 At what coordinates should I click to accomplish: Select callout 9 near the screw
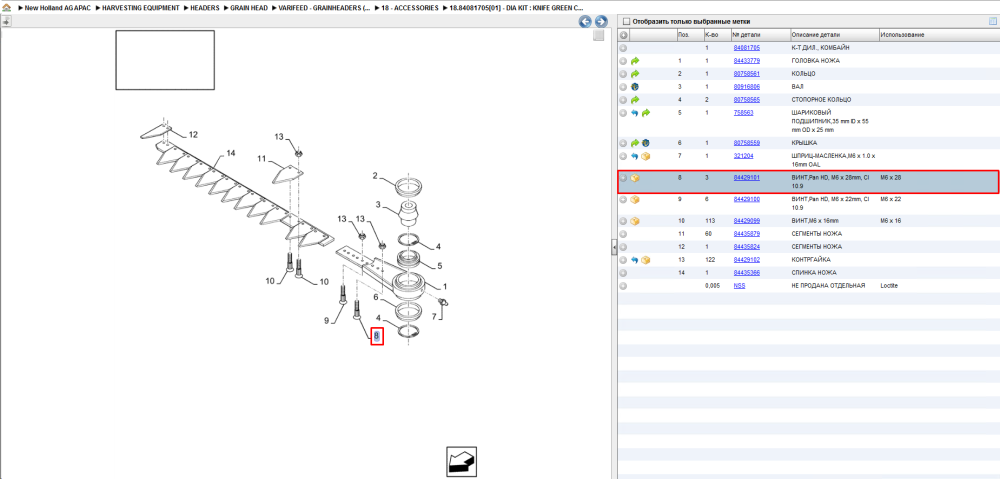326,321
